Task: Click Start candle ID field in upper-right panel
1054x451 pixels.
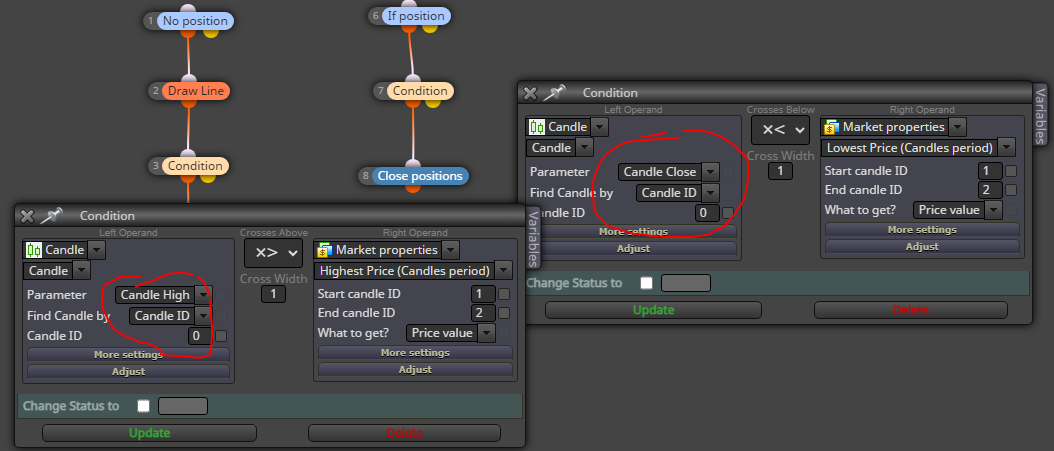Action: 991,171
